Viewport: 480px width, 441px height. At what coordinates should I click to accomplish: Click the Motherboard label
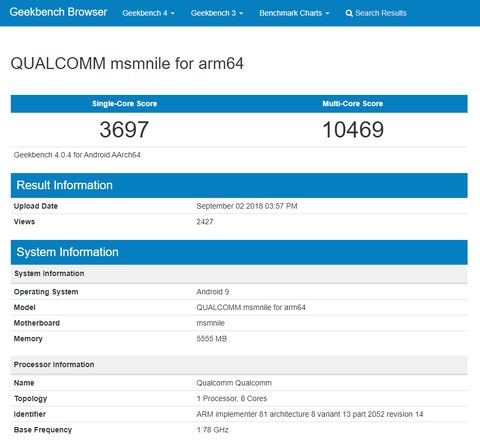[37, 323]
